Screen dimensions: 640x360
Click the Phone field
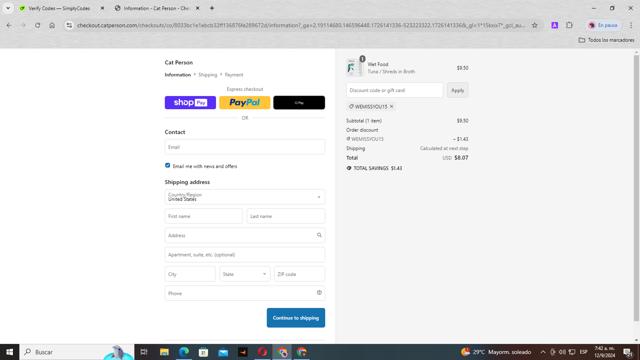point(245,293)
